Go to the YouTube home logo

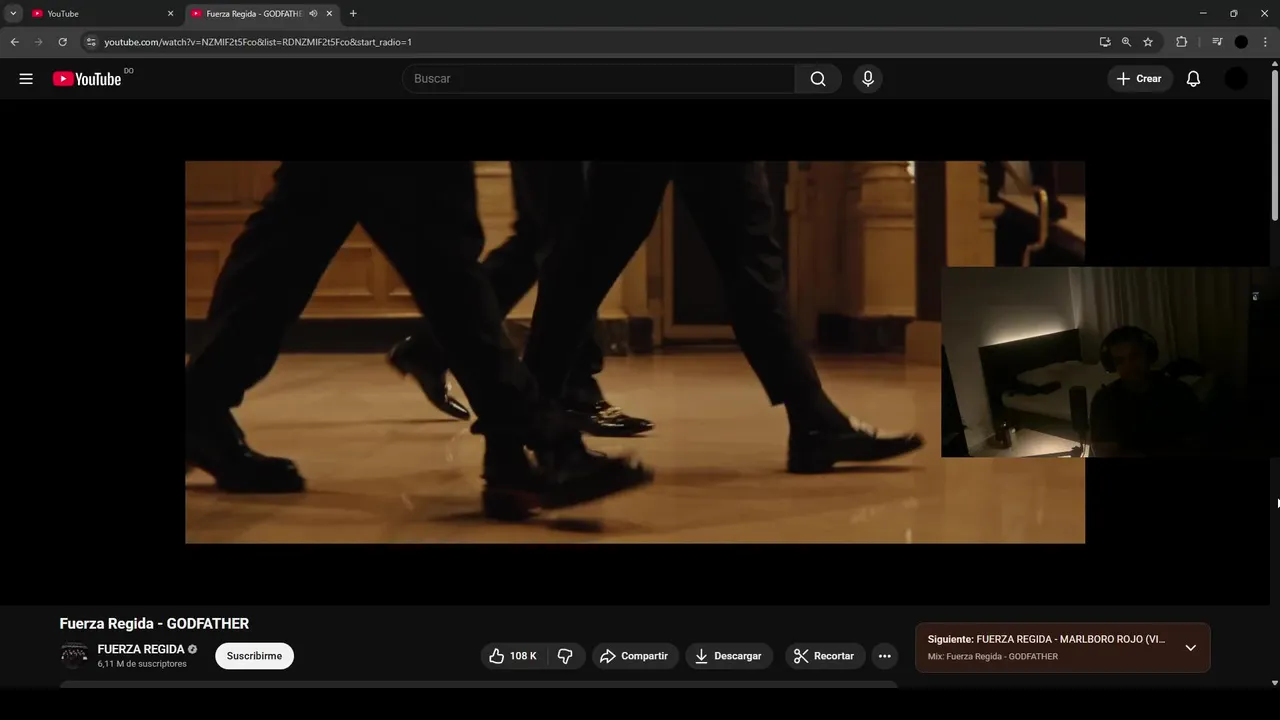87,79
